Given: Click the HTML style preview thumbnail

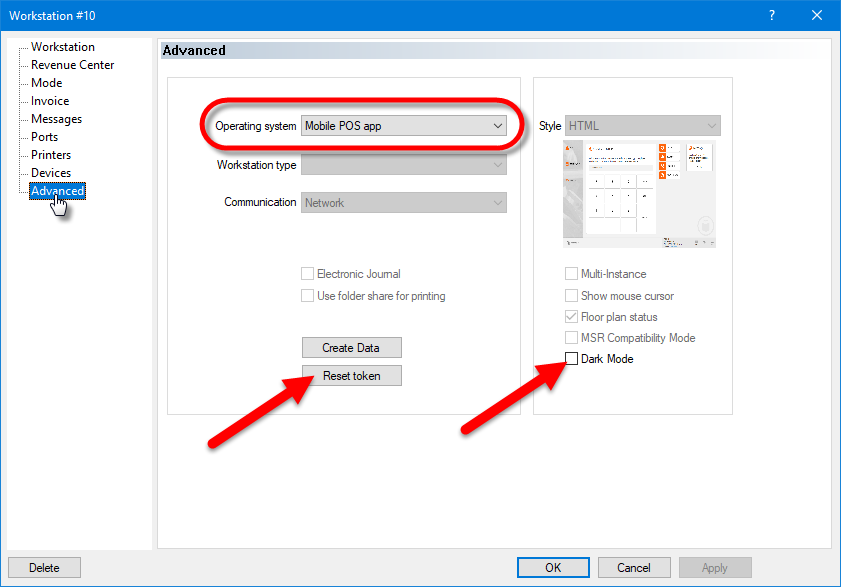Looking at the screenshot, I should click(x=640, y=194).
